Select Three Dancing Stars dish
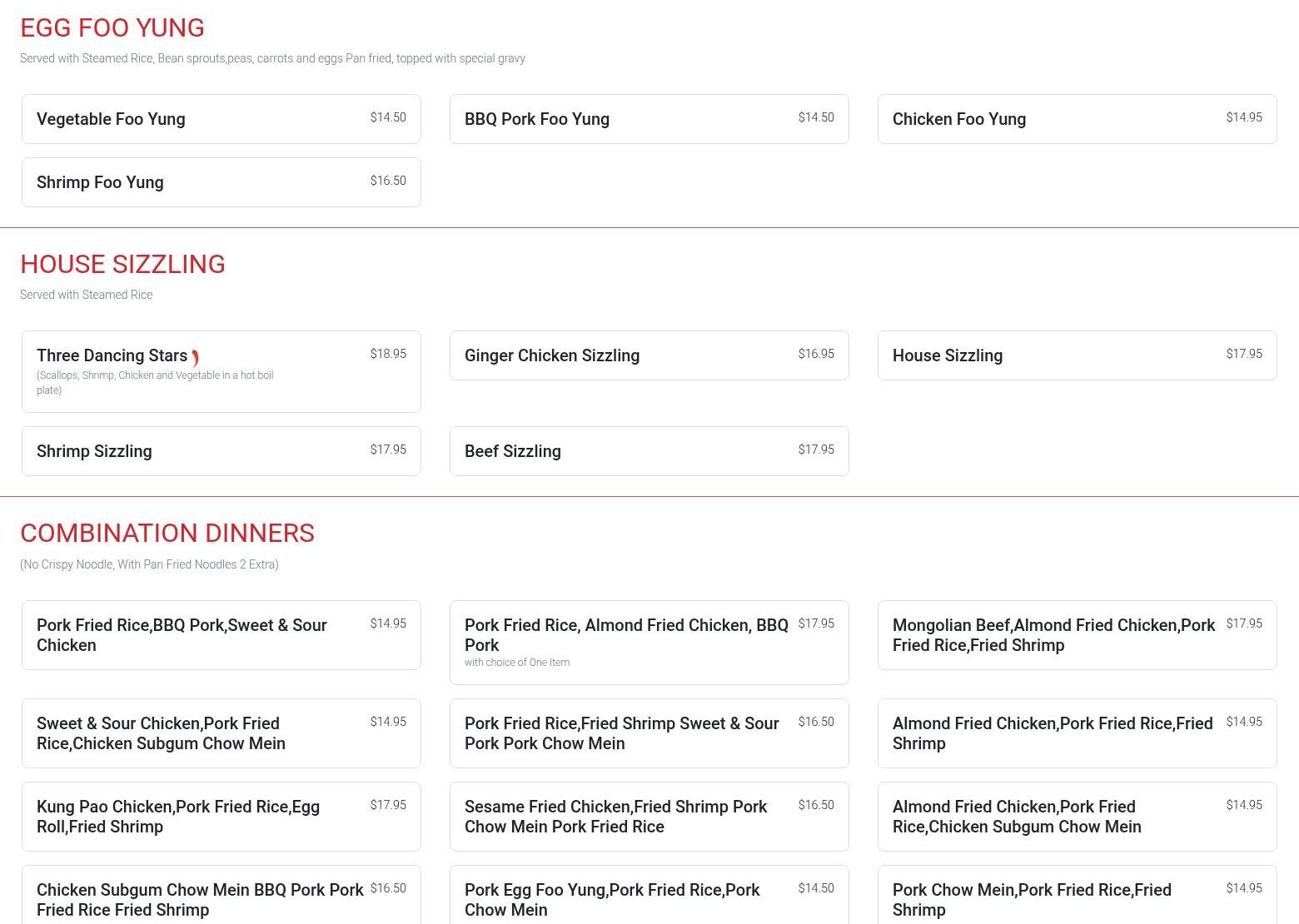The image size is (1299, 924). (221, 371)
